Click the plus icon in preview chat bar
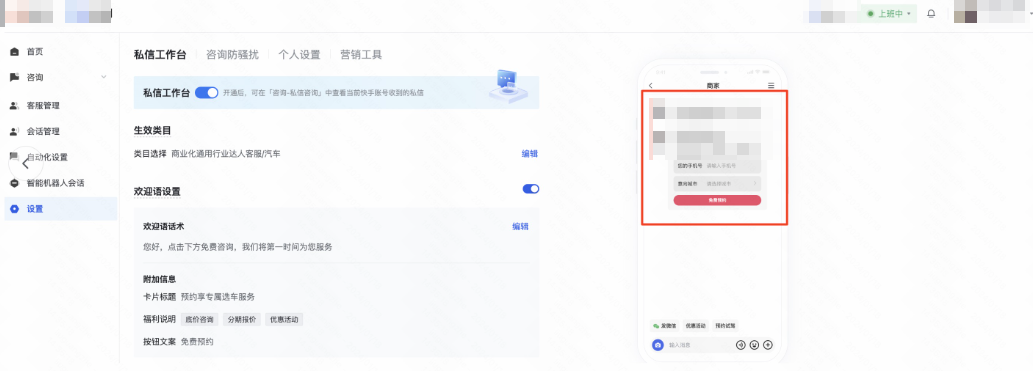 click(768, 345)
